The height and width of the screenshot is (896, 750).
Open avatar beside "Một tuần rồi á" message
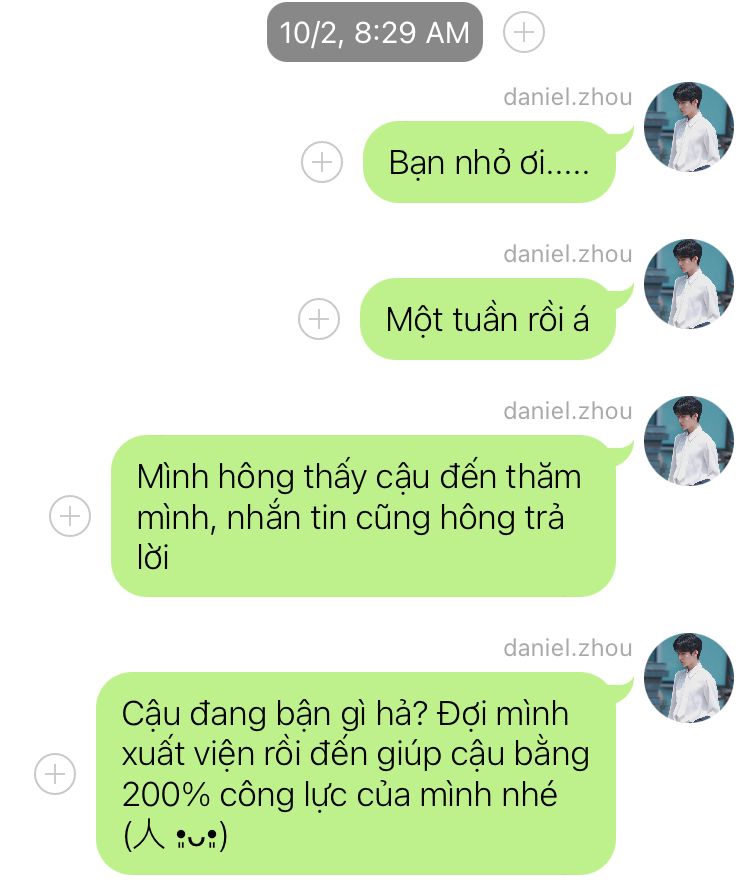click(x=689, y=284)
